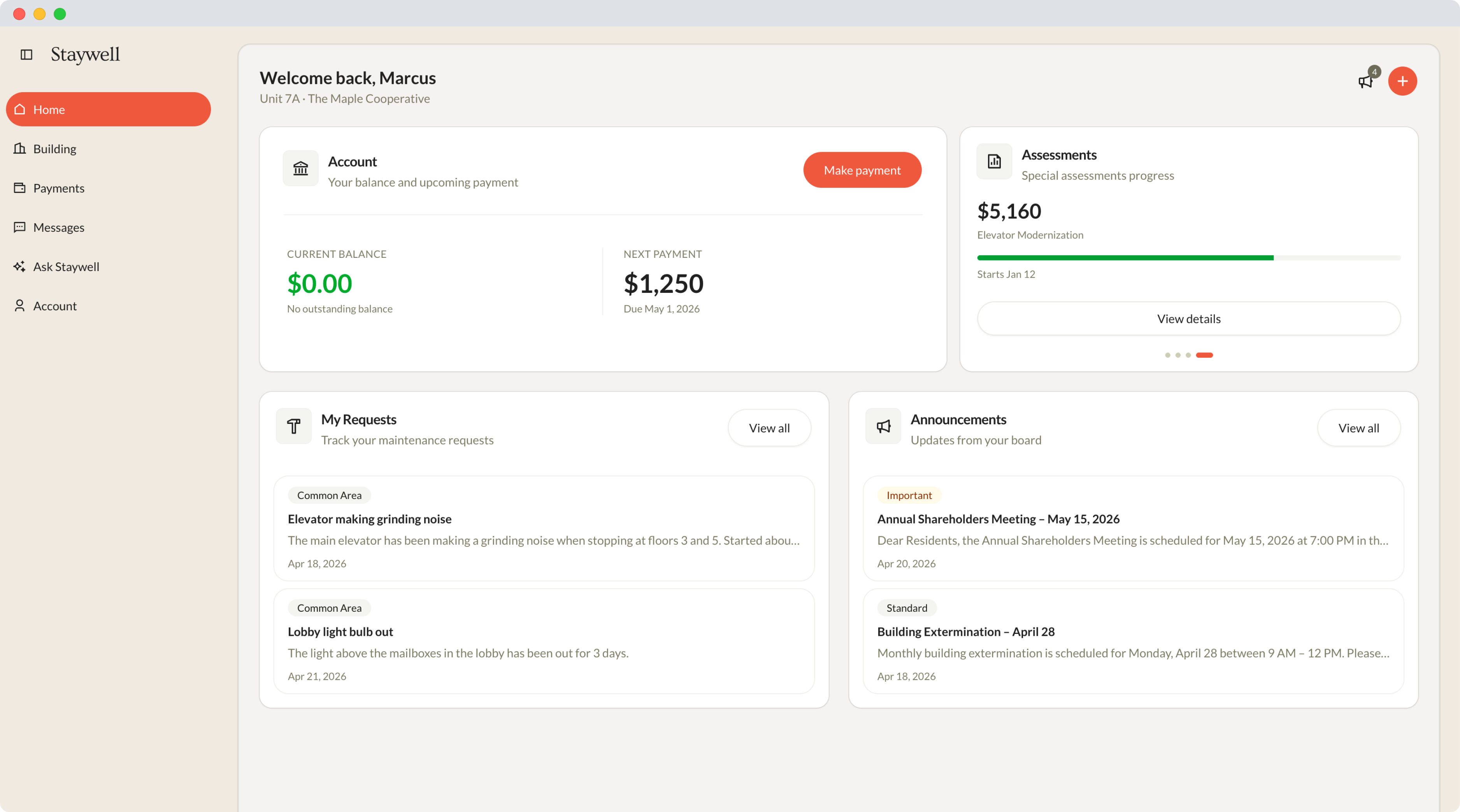Open the announcements megaphone icon with badge
The image size is (1460, 812).
coord(1367,80)
